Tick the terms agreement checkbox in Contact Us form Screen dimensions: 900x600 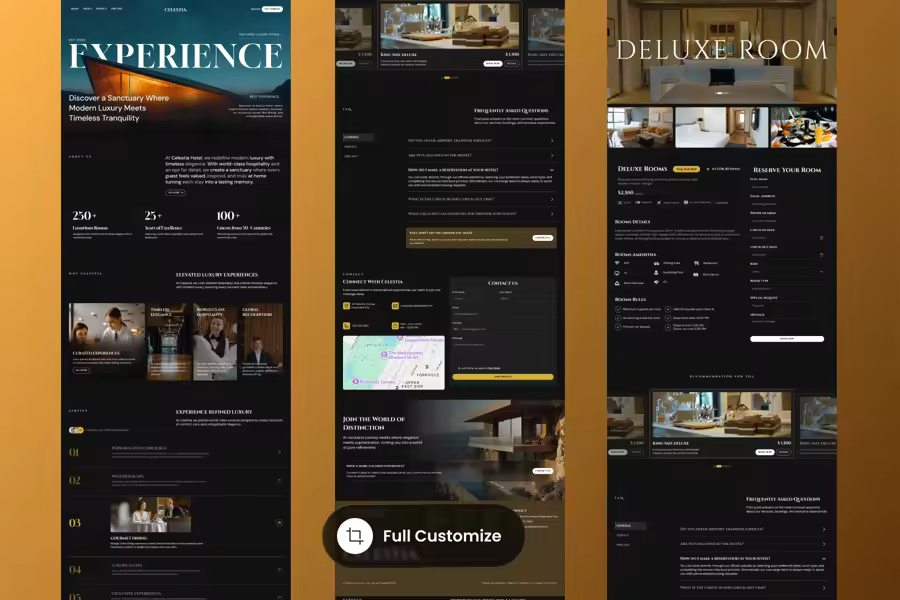pos(454,368)
